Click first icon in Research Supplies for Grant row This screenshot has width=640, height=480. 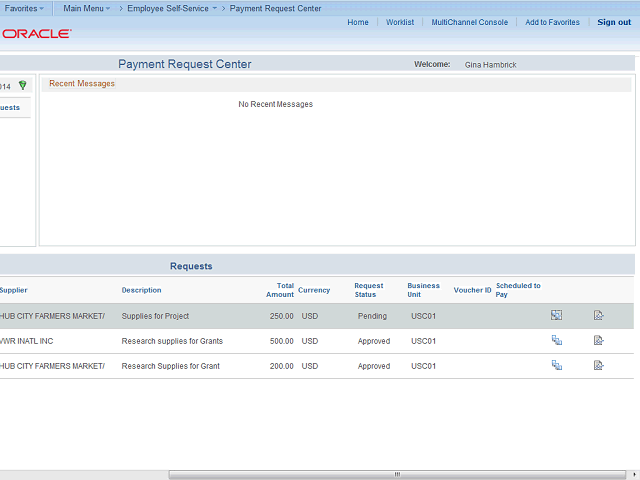tap(556, 366)
